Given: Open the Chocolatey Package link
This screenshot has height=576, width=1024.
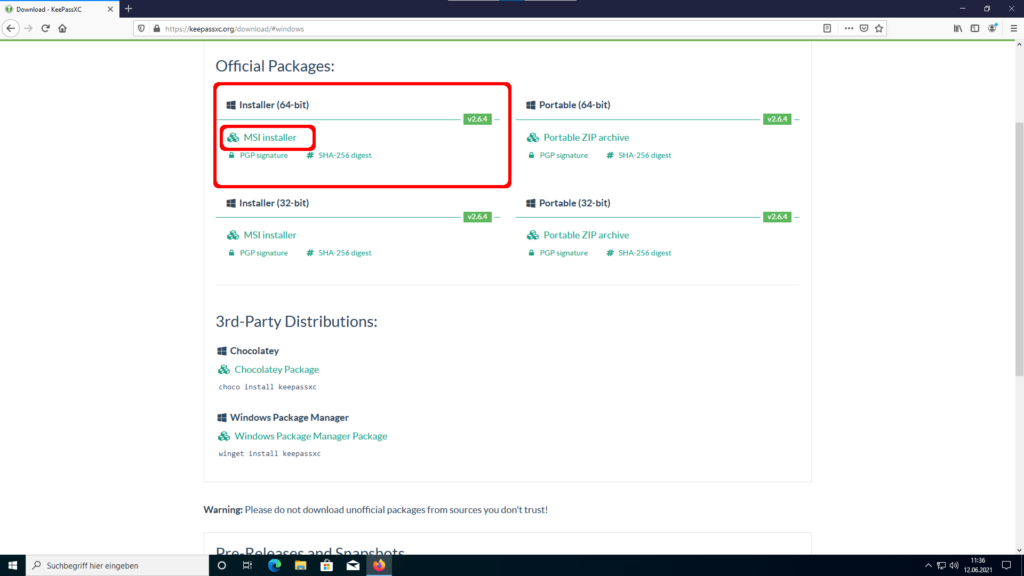Looking at the screenshot, I should pyautogui.click(x=277, y=370).
